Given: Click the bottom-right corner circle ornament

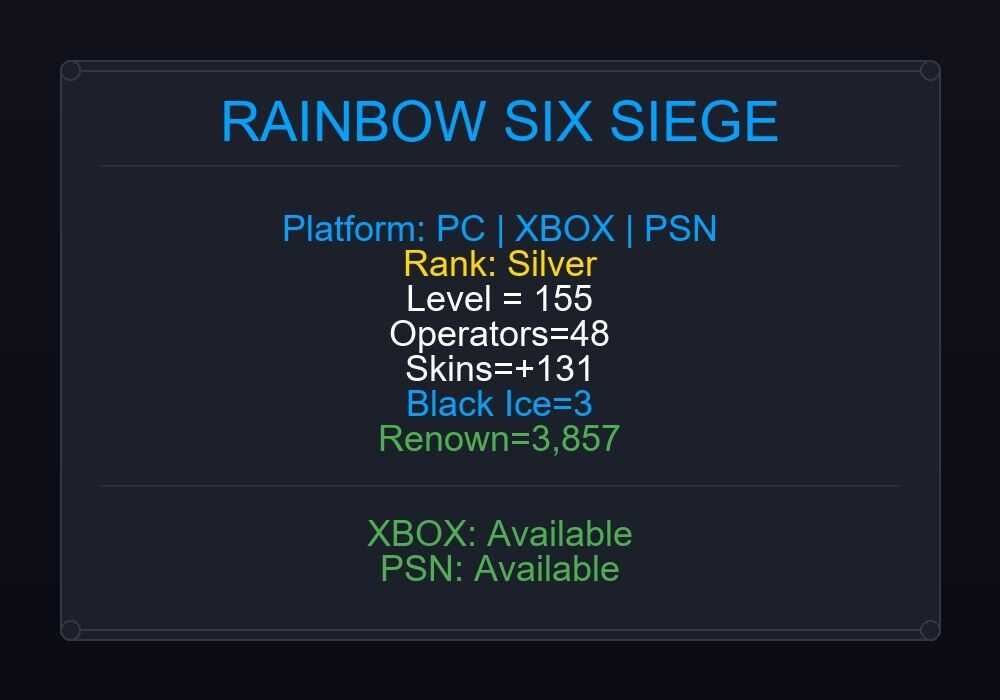Looking at the screenshot, I should (930, 630).
